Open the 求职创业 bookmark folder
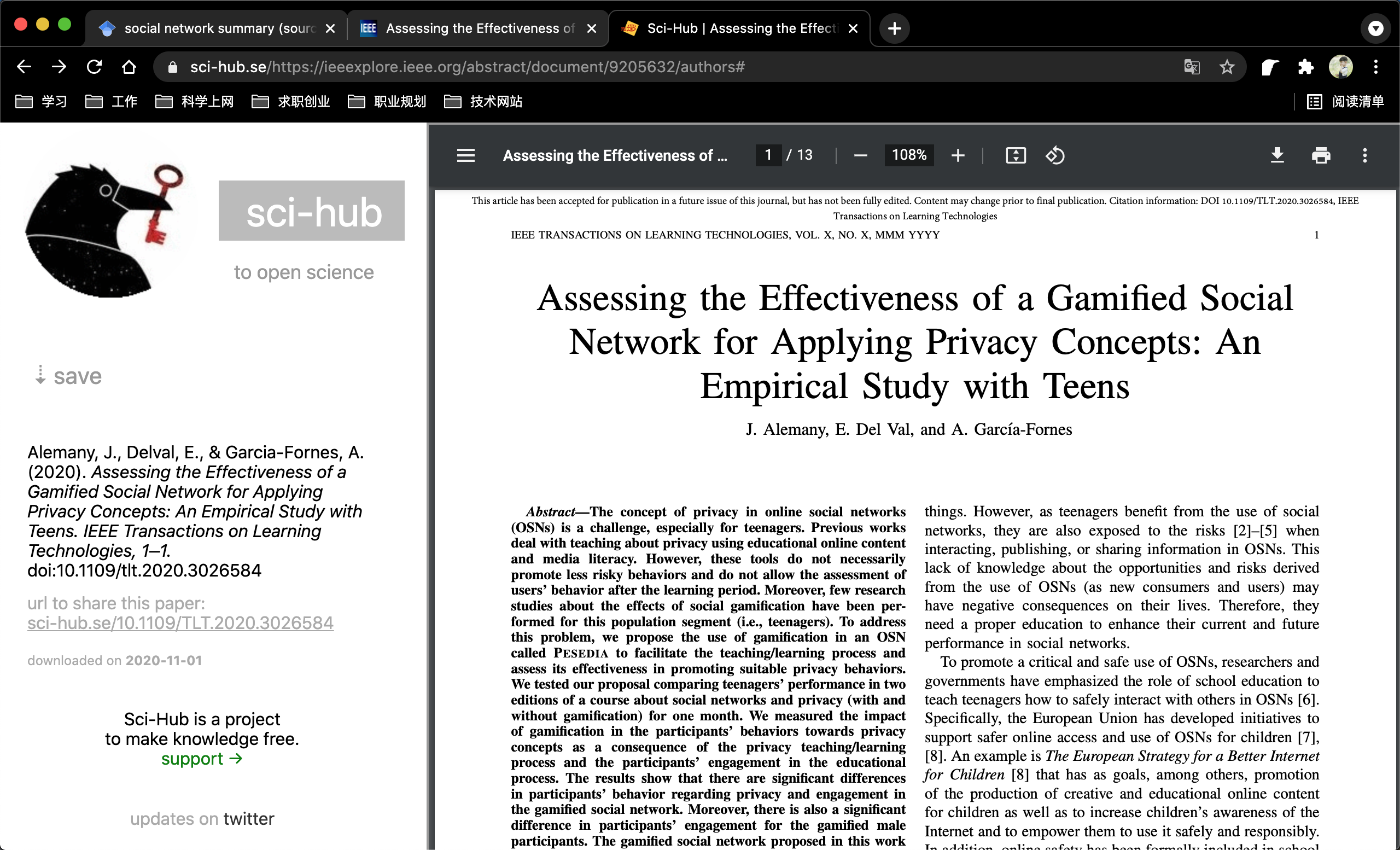 pos(291,102)
